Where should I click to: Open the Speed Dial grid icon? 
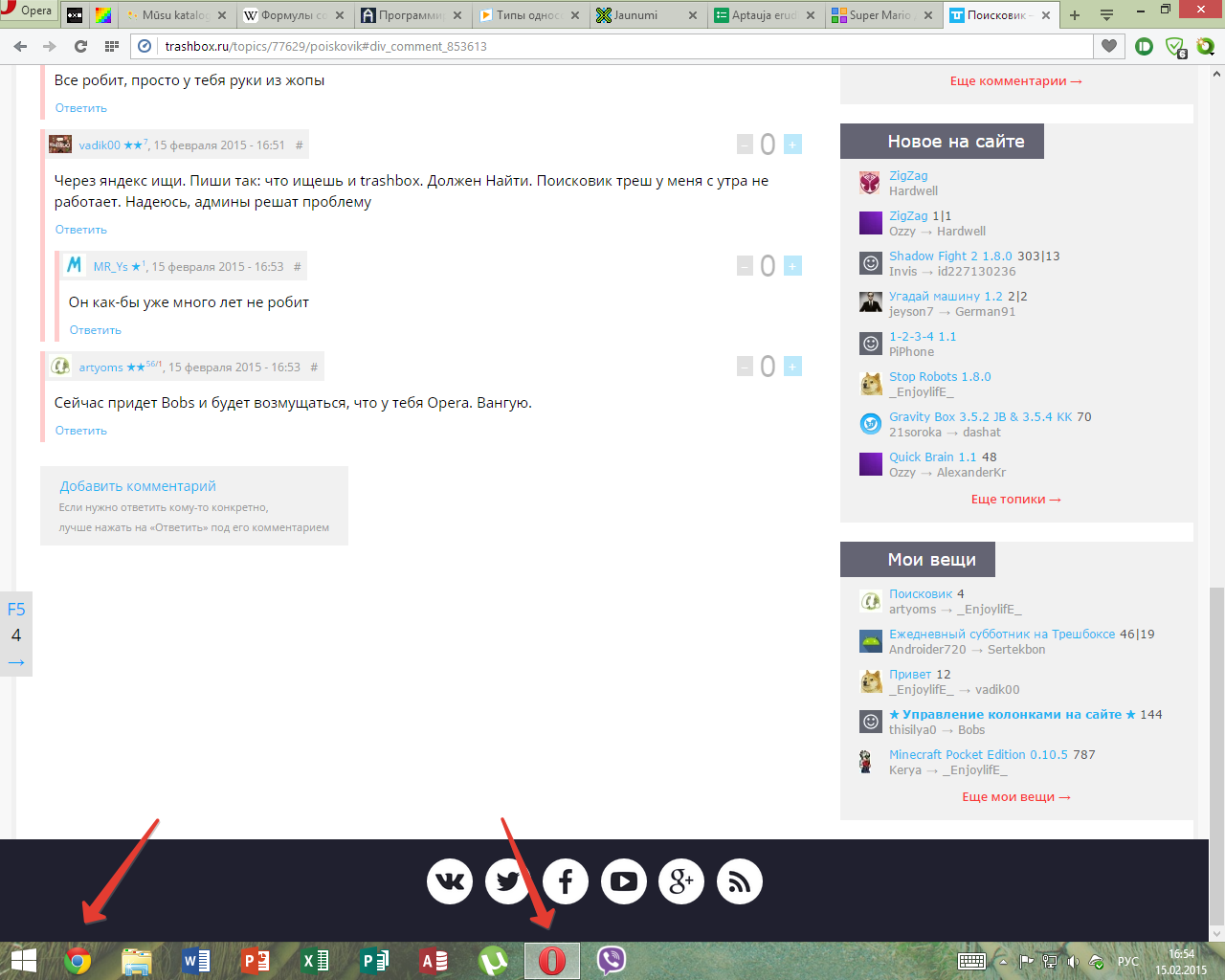click(112, 46)
